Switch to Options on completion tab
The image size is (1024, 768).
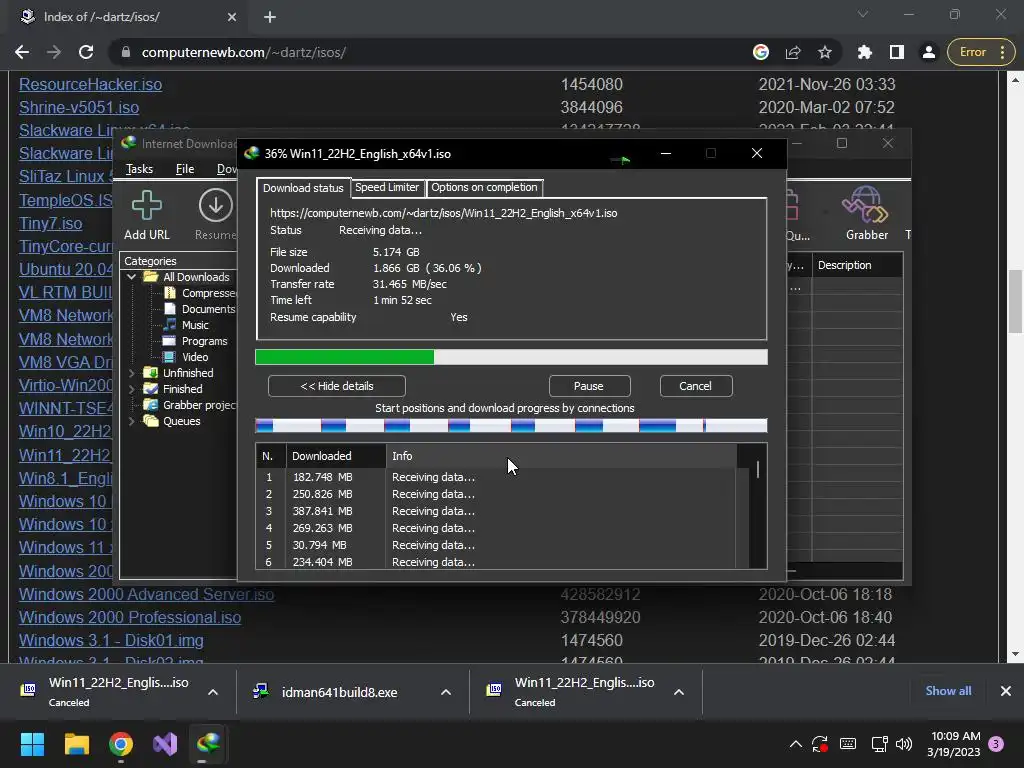484,187
